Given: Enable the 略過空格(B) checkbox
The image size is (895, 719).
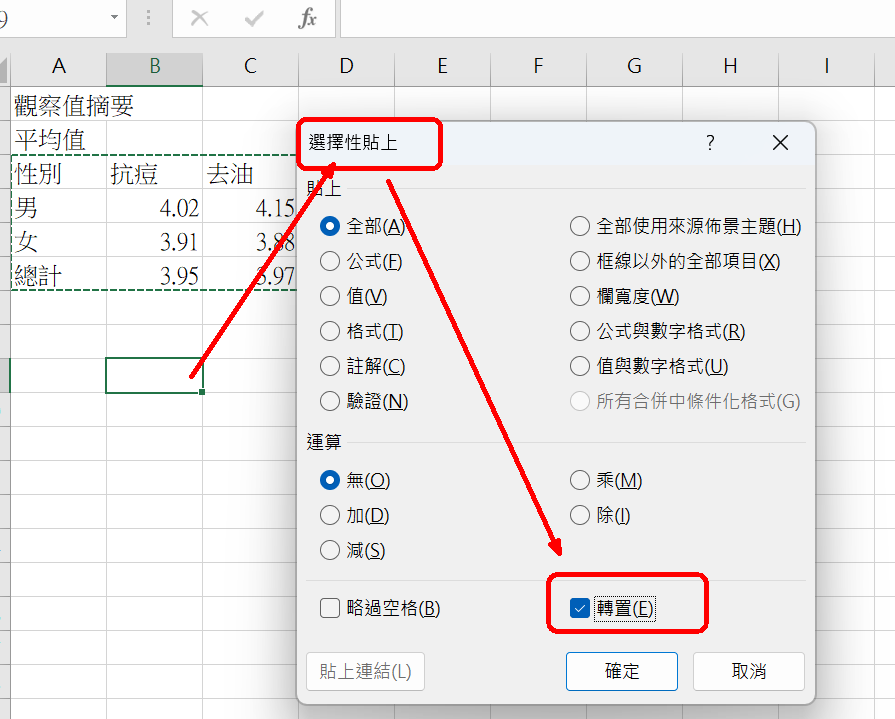Looking at the screenshot, I should (330, 608).
